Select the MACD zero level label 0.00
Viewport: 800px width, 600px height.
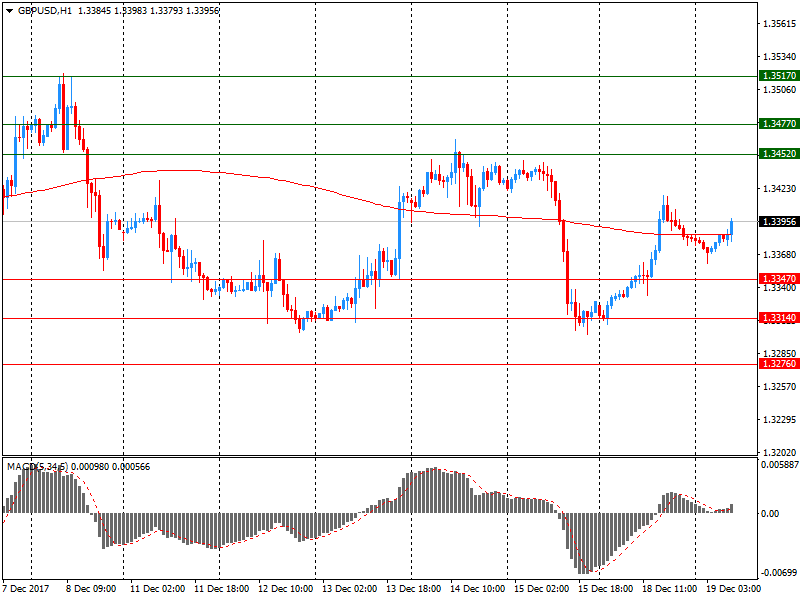[769, 514]
